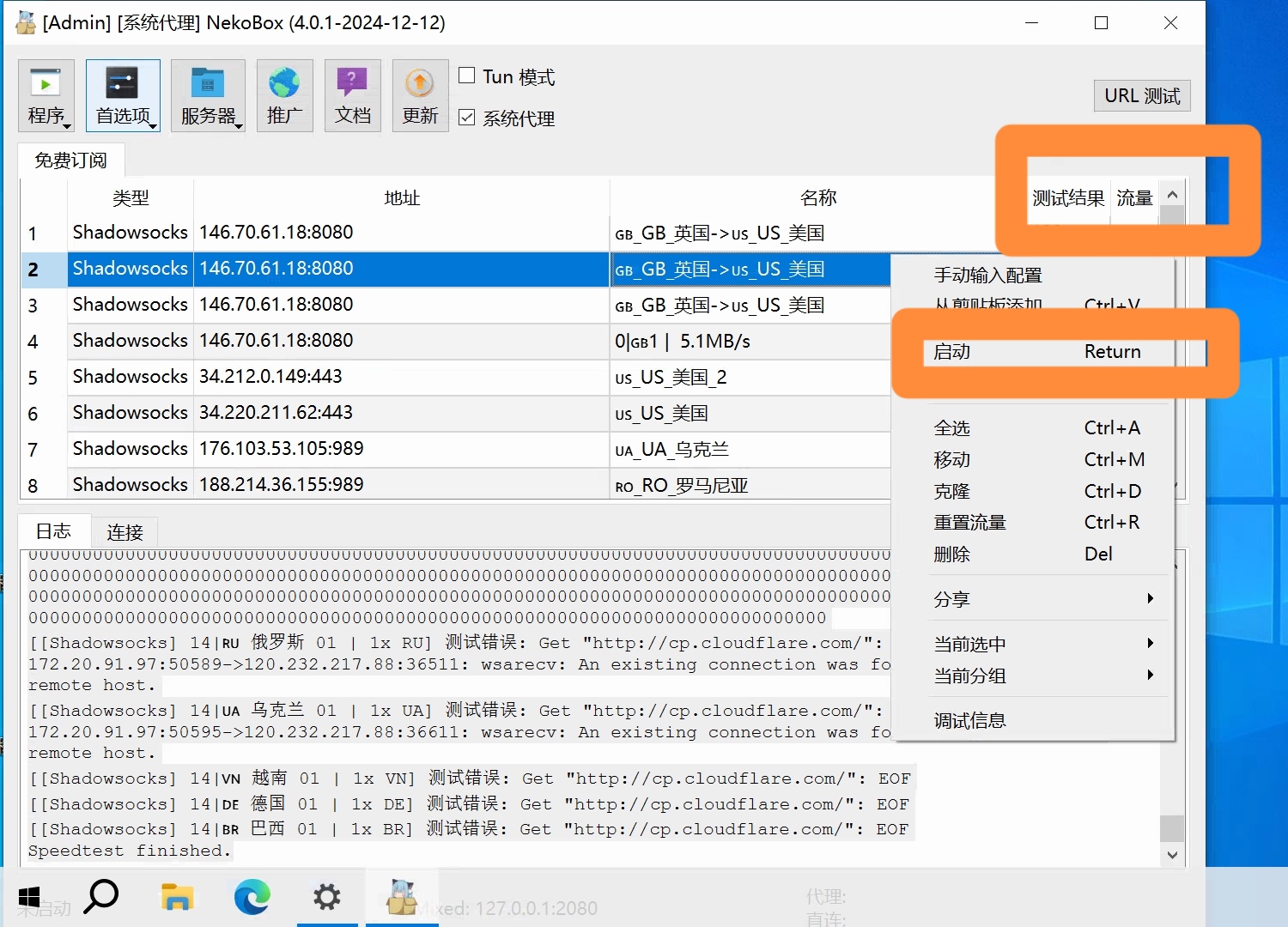Toggle the 系统代理 checkbox
The height and width of the screenshot is (927, 1288).
(467, 117)
